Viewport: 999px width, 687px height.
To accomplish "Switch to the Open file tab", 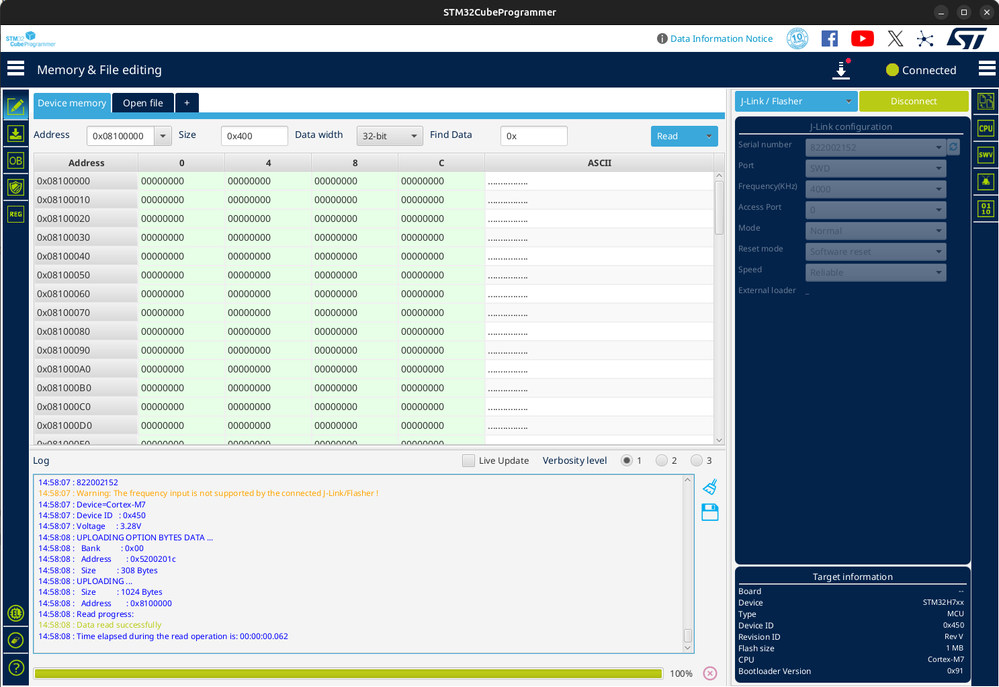I will tap(143, 103).
